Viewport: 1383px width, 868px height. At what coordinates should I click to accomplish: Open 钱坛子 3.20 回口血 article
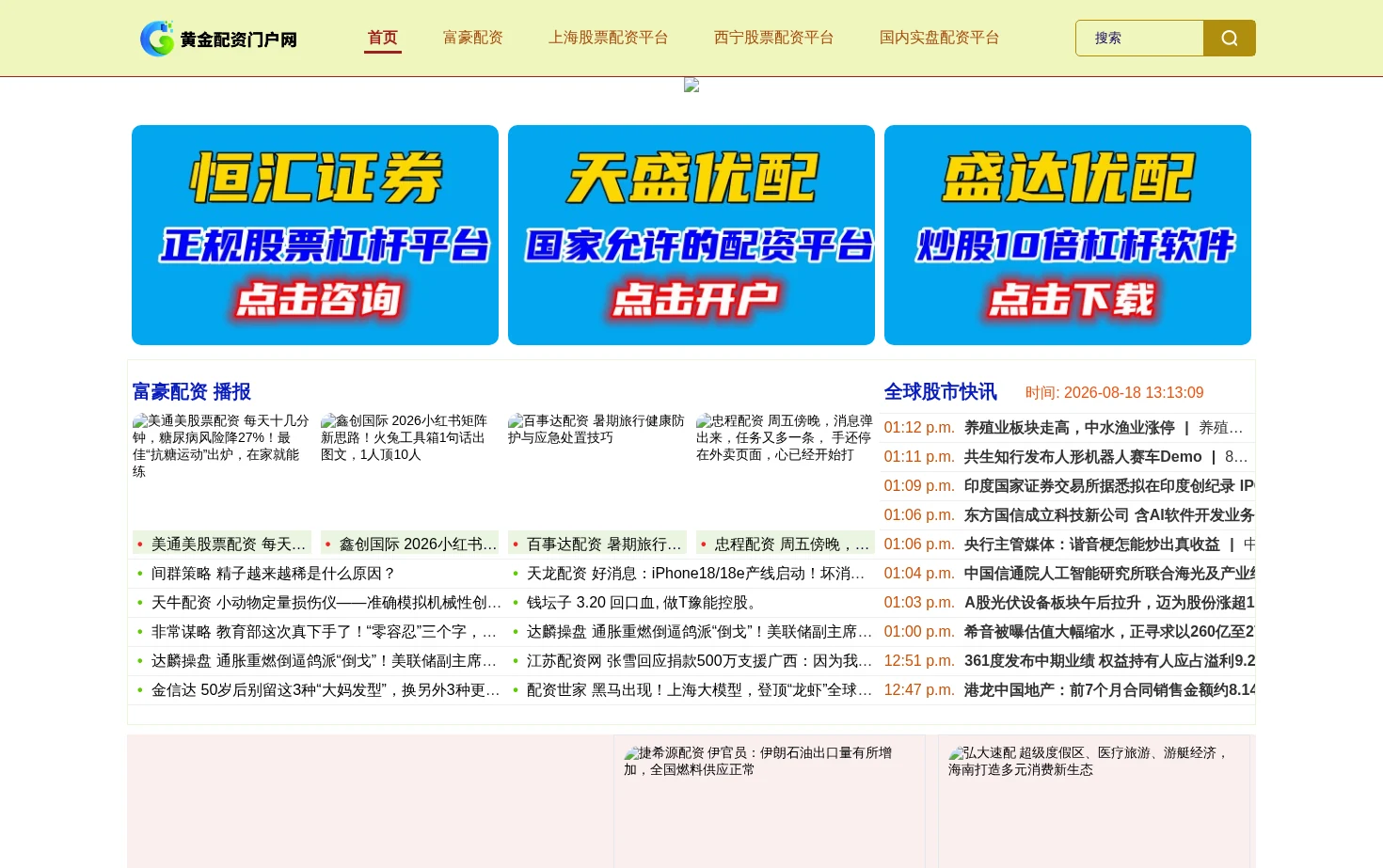point(644,602)
